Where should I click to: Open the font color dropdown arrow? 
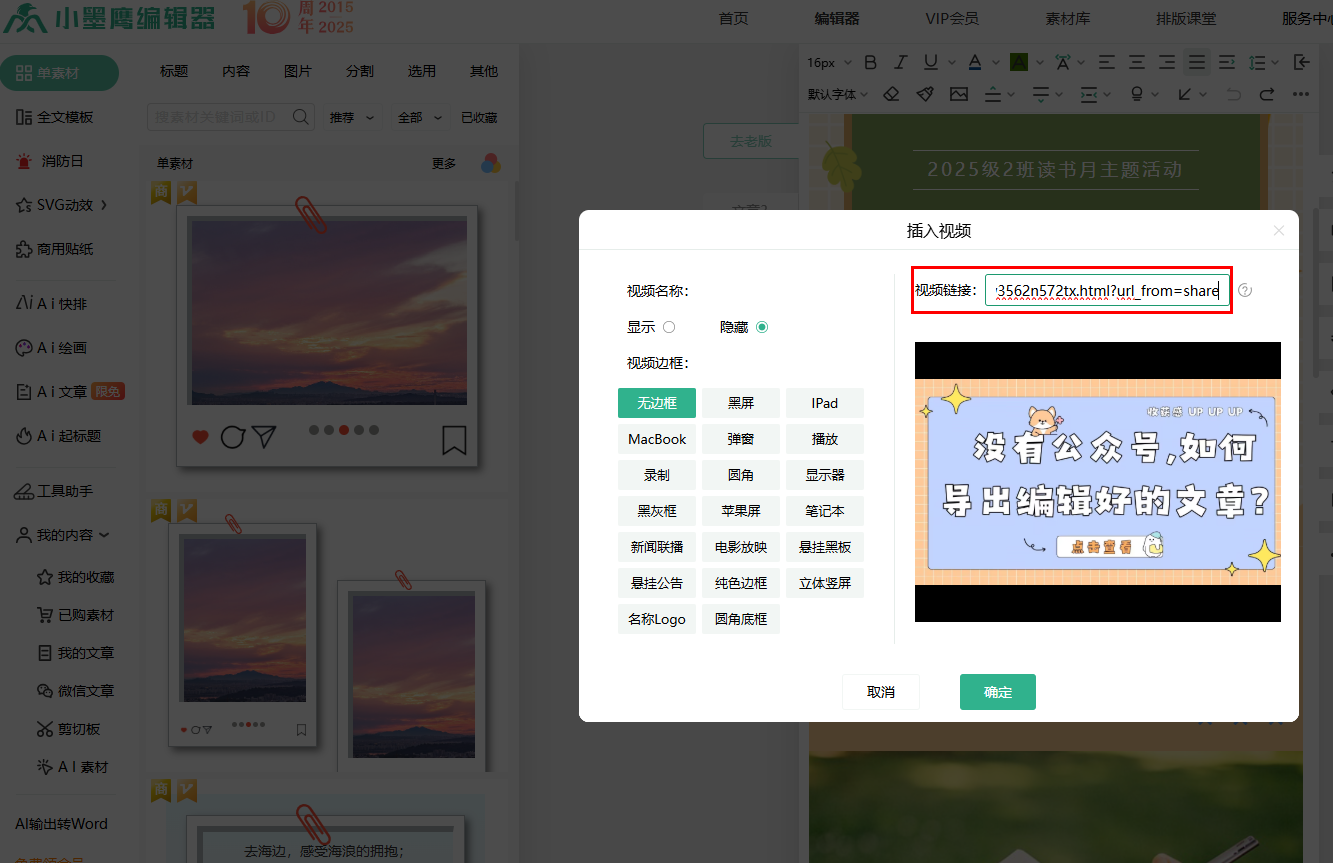(x=998, y=62)
